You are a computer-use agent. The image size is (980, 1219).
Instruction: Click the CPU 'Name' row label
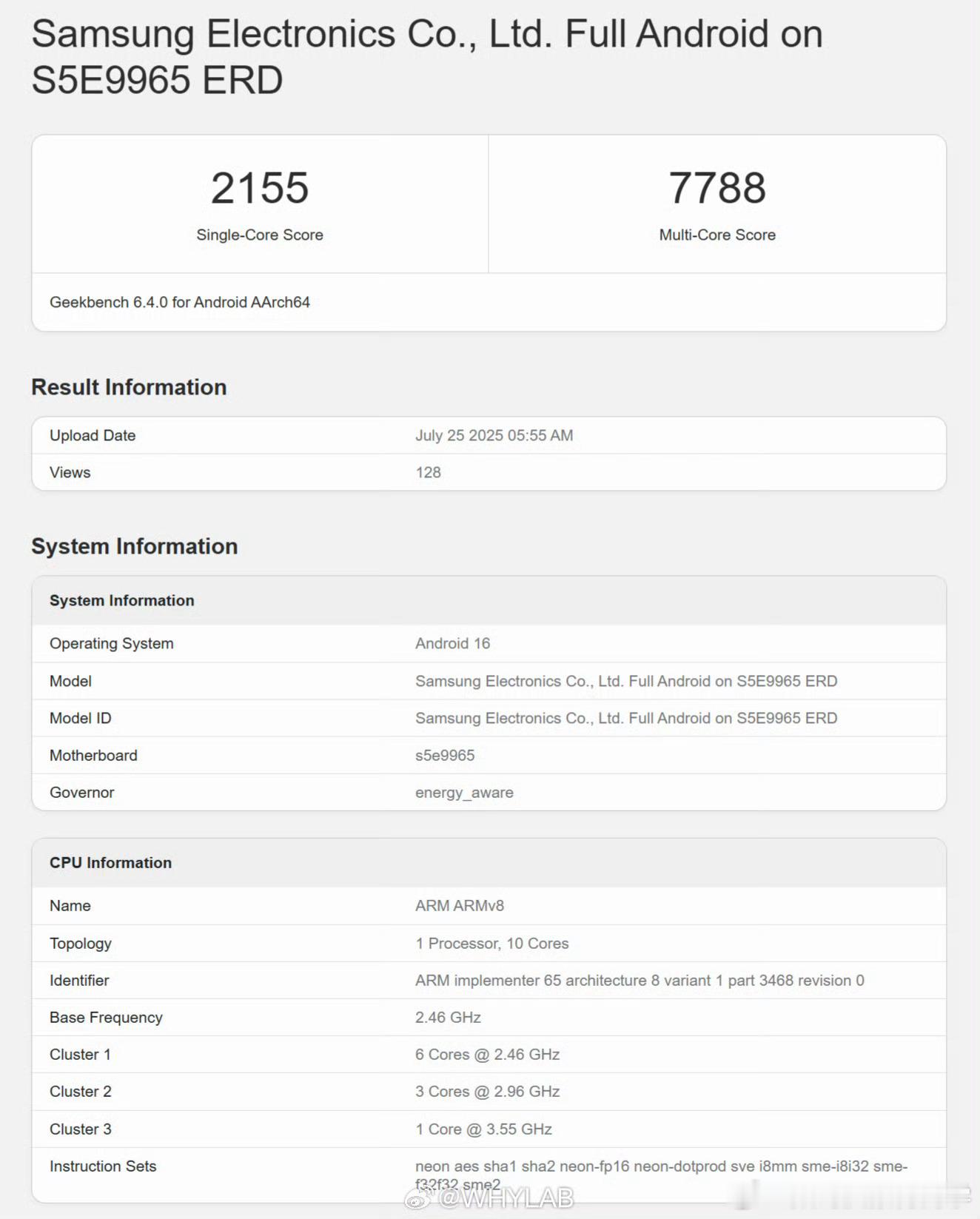70,905
